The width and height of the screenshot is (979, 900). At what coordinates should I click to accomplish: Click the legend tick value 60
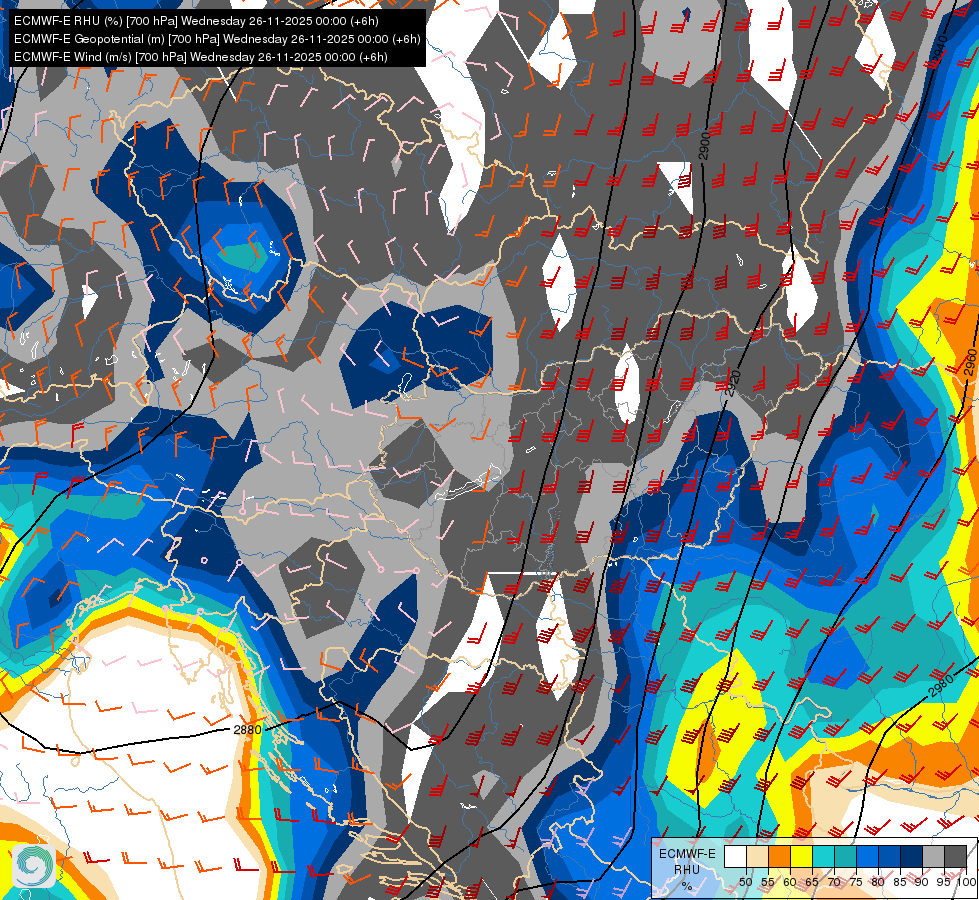790,883
